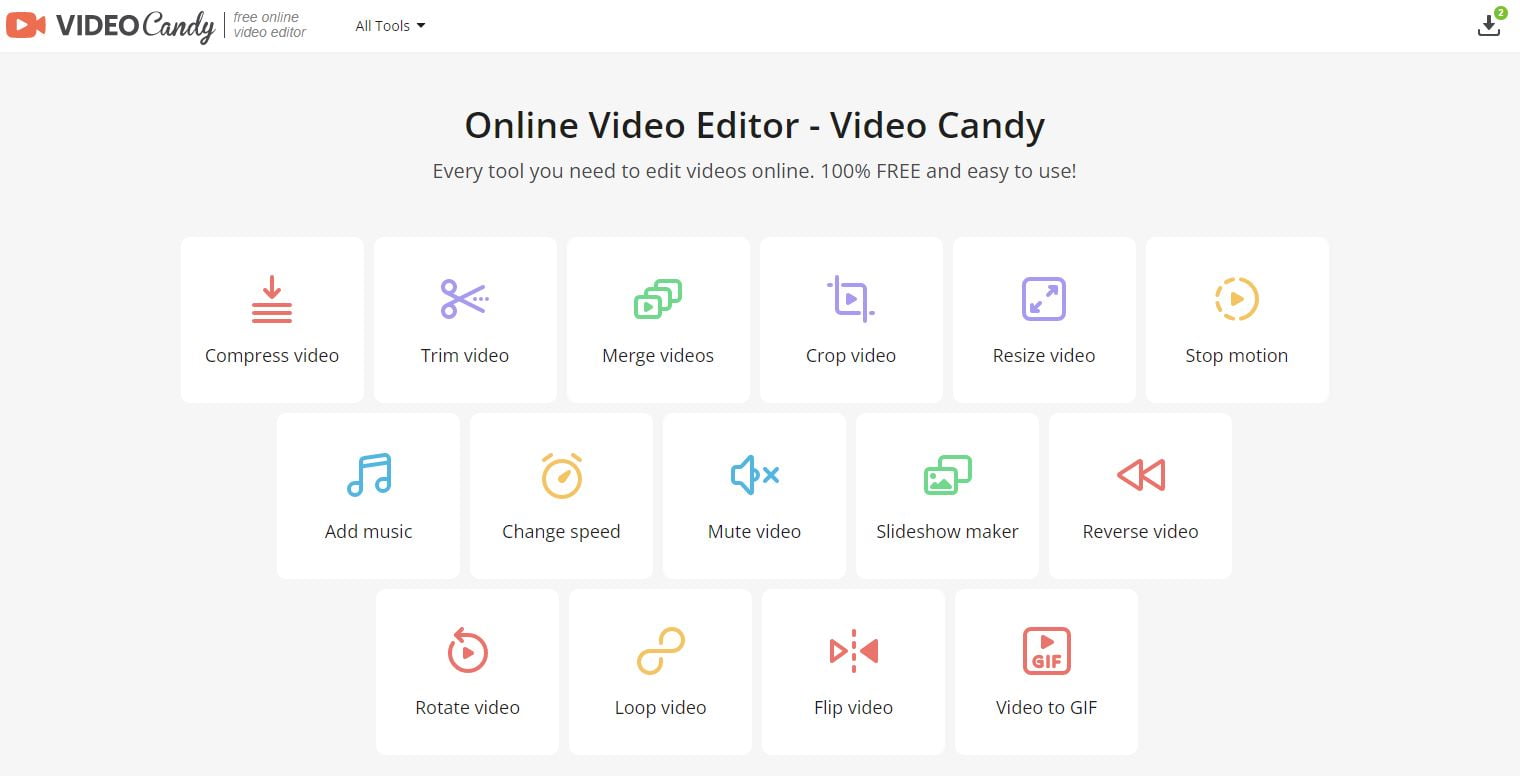This screenshot has height=776, width=1520.
Task: Click the Compress video icon with downward arrow
Action: pyautogui.click(x=272, y=299)
